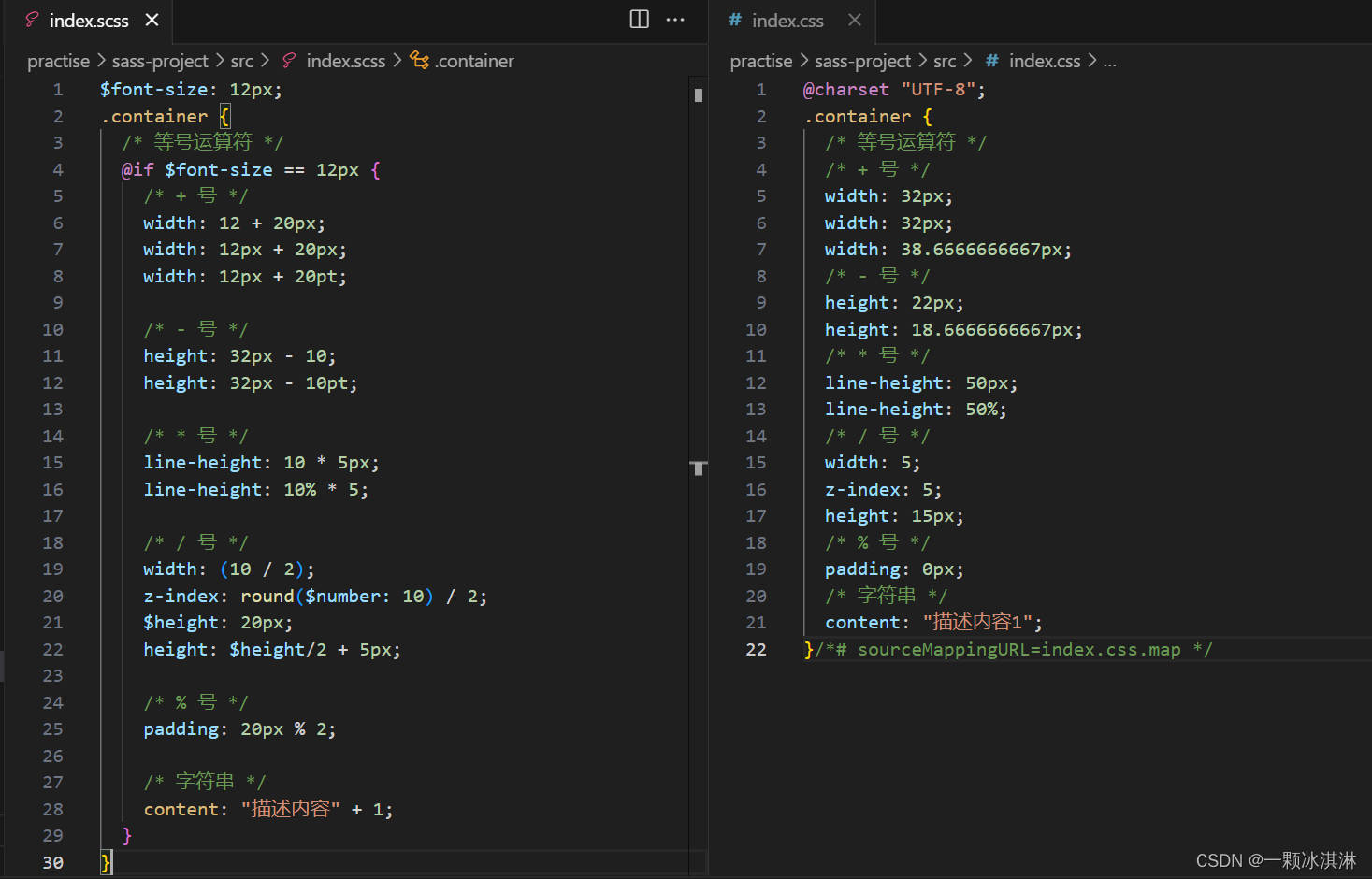Click 'z-index: 5;' in index.css

point(883,490)
